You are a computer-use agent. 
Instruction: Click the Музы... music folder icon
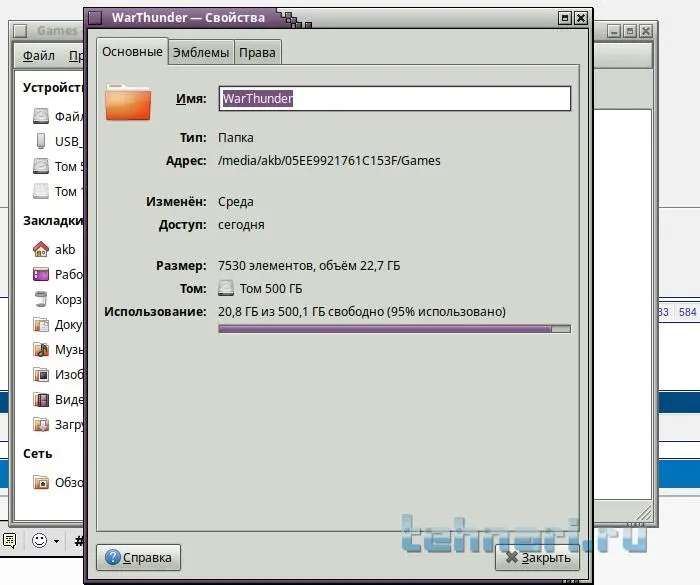click(x=41, y=349)
